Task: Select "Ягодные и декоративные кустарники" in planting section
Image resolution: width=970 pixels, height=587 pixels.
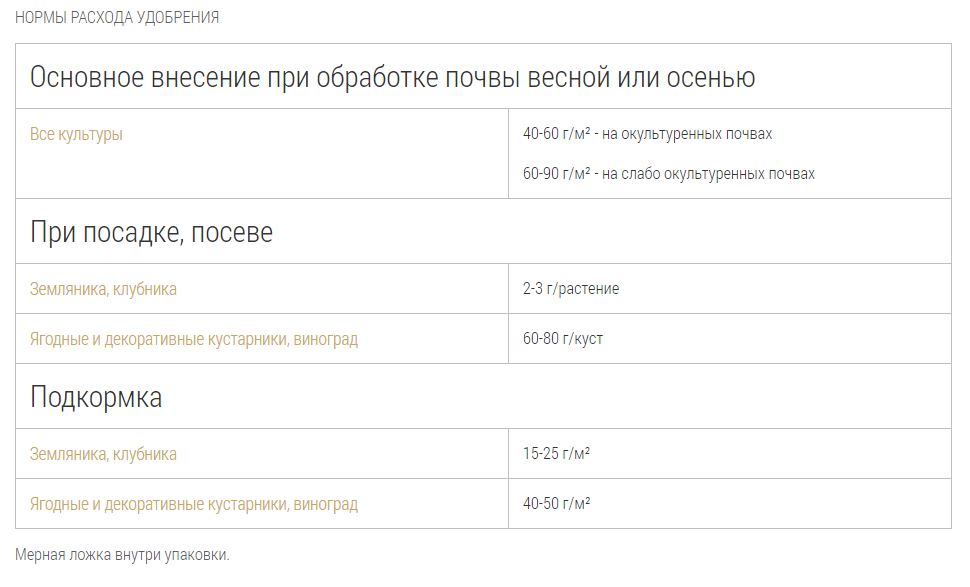Action: pos(160,339)
